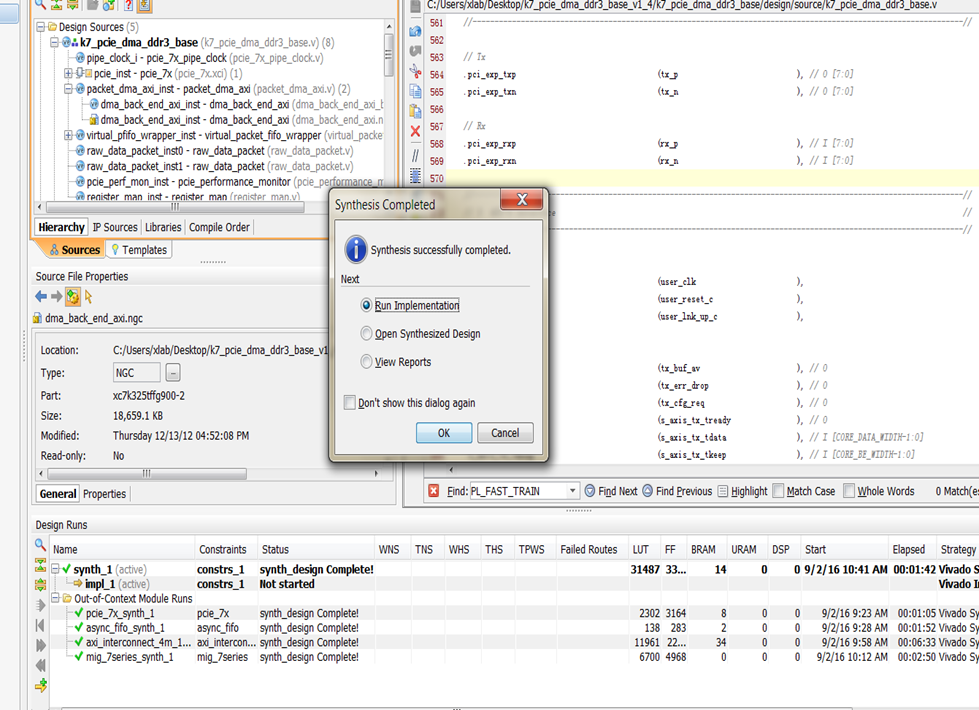Click the search magnifier in Design Runs
979x710 pixels.
(41, 545)
